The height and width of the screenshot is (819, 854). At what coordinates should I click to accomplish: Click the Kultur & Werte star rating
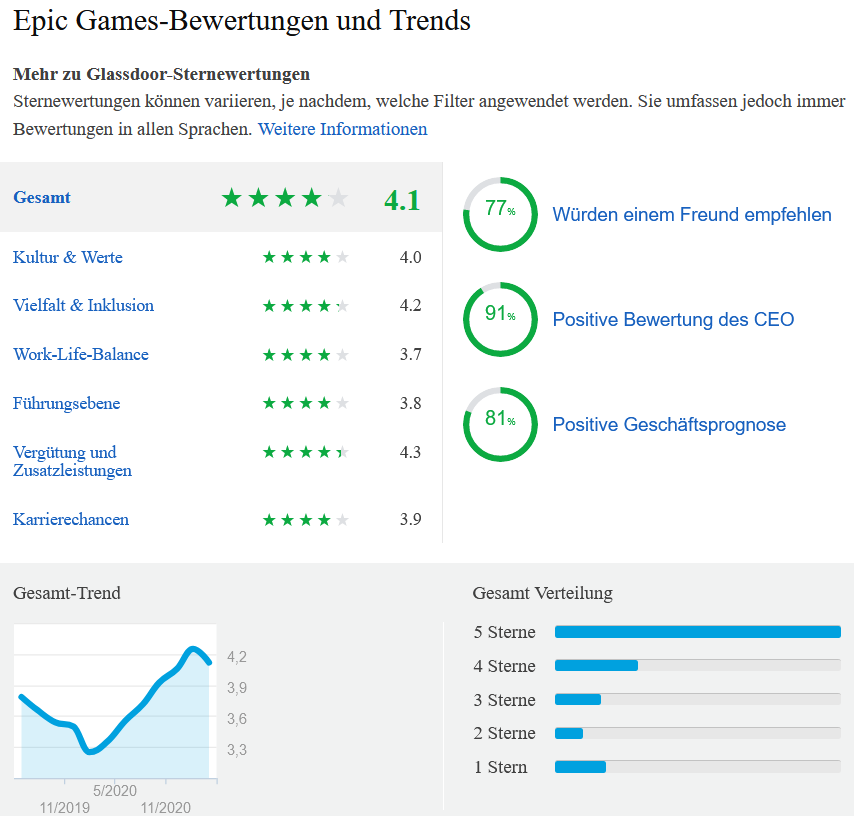[306, 257]
